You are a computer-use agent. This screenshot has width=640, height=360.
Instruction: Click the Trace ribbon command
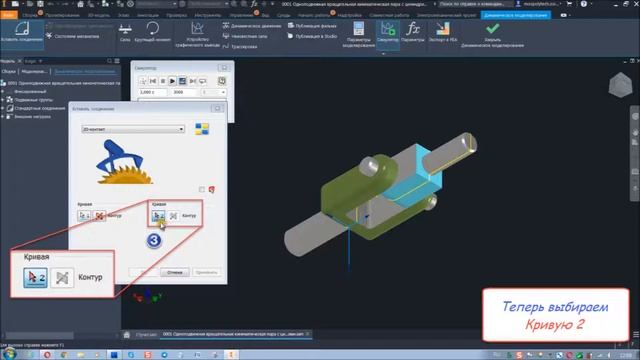click(240, 47)
